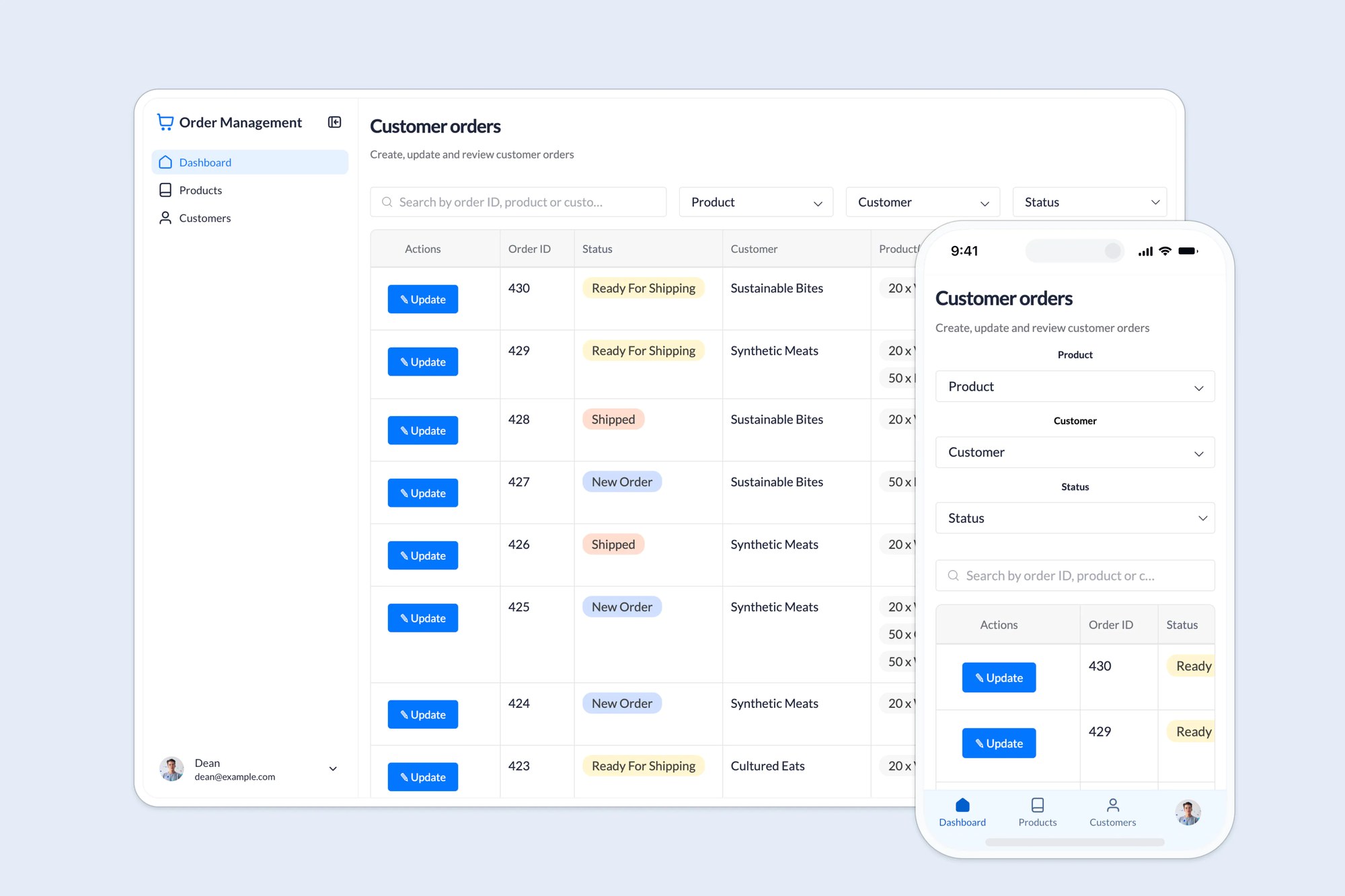Click the shopping cart logo icon
Screen dimensions: 1345x896
165,122
